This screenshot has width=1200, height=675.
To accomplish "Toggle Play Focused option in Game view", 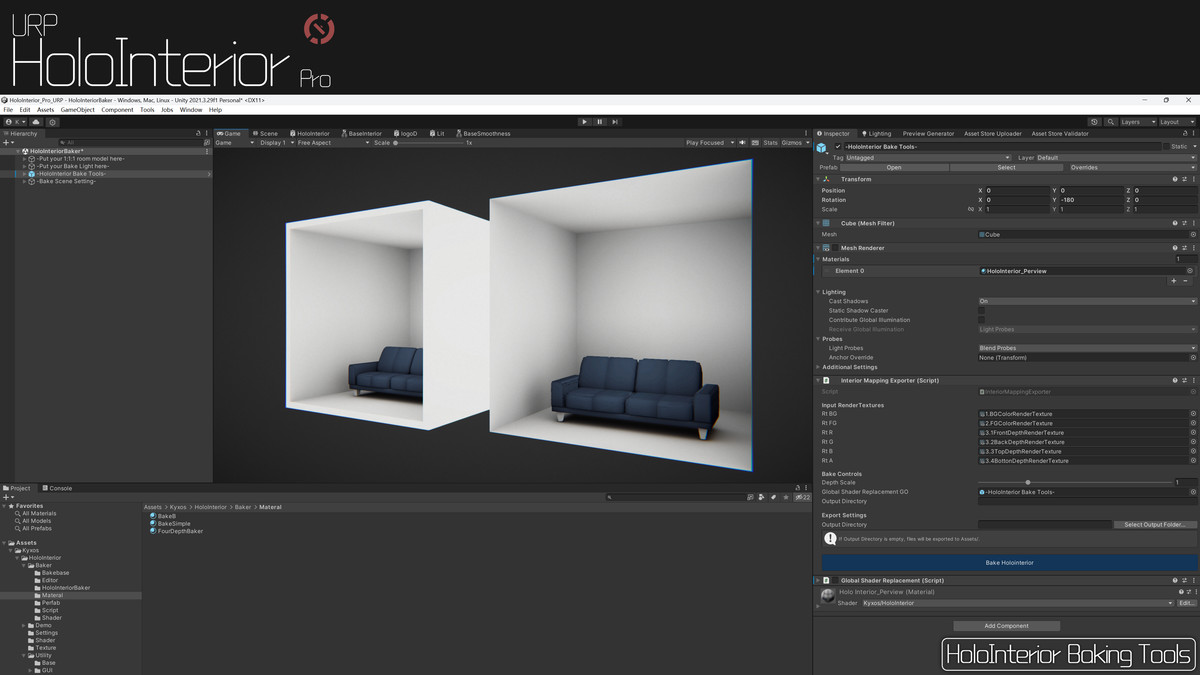I will [x=708, y=142].
